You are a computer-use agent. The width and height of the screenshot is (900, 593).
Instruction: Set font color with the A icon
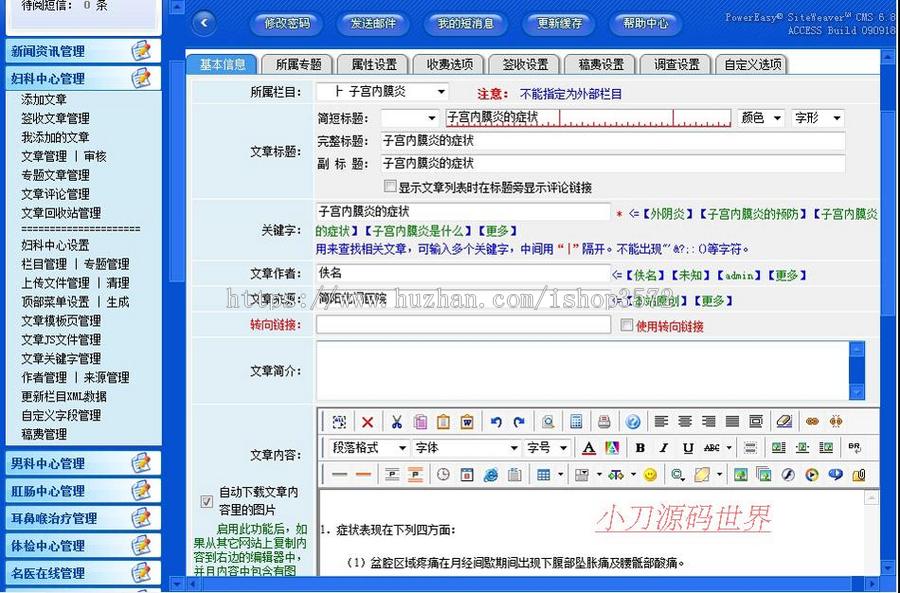click(x=587, y=449)
